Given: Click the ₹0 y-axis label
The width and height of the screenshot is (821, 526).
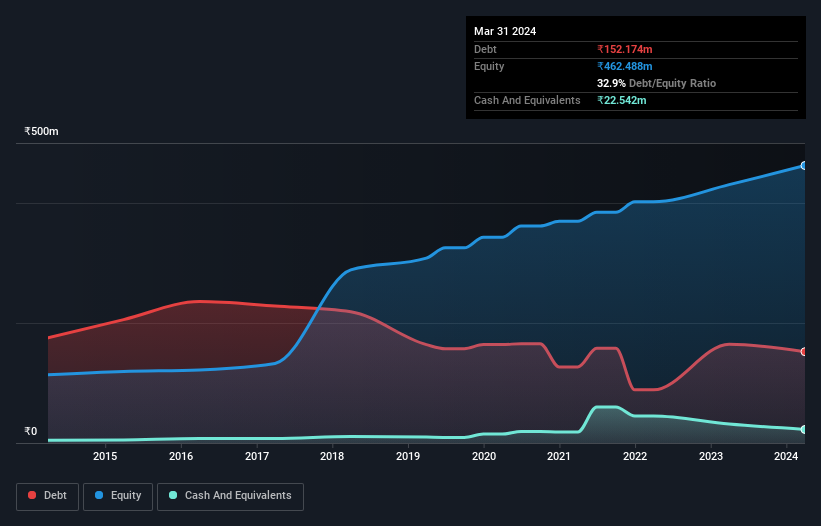Looking at the screenshot, I should point(31,431).
